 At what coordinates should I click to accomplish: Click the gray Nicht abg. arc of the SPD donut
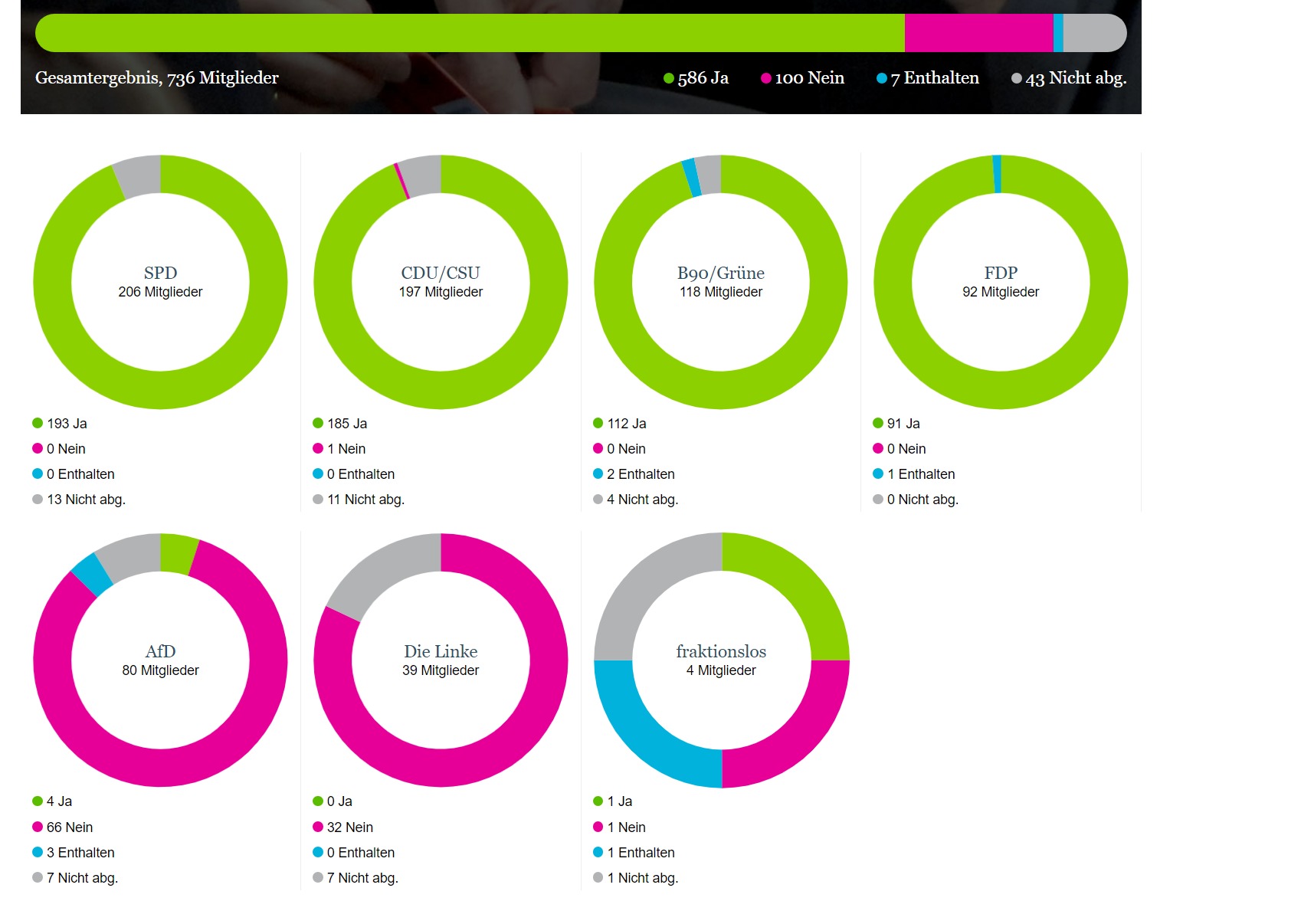(x=138, y=175)
